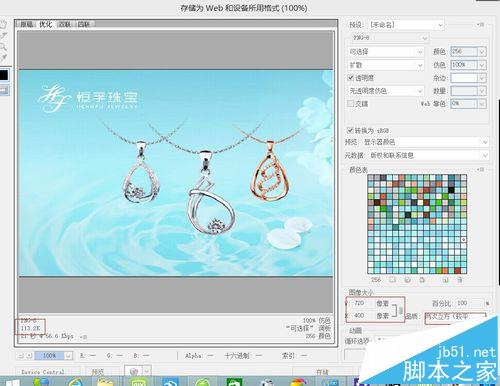Open the 可选择 color reduction dropdown
The width and height of the screenshot is (500, 386).
386,52
